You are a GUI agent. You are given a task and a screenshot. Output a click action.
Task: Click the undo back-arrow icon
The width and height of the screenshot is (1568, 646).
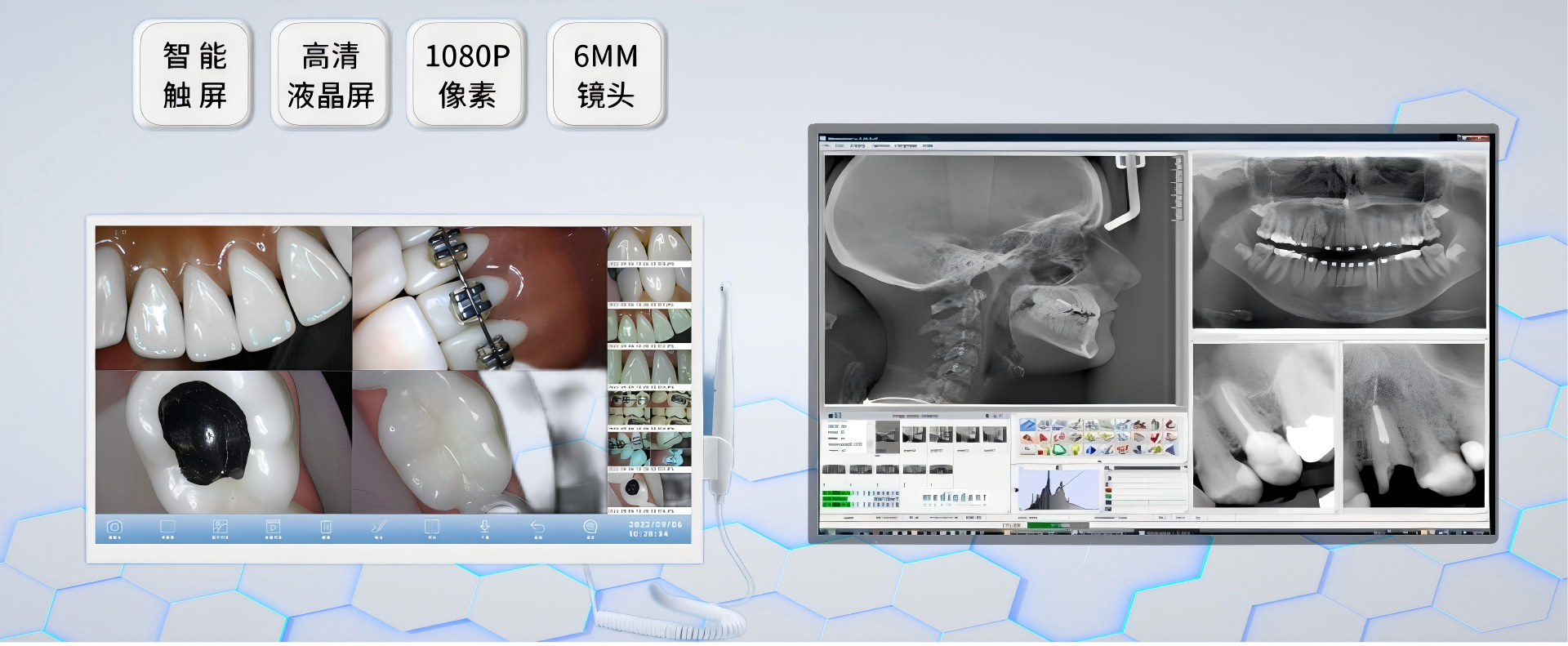(537, 528)
